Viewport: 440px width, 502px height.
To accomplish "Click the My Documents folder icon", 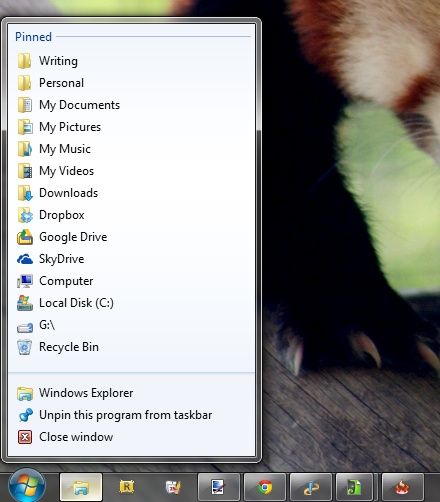I will click(x=25, y=105).
